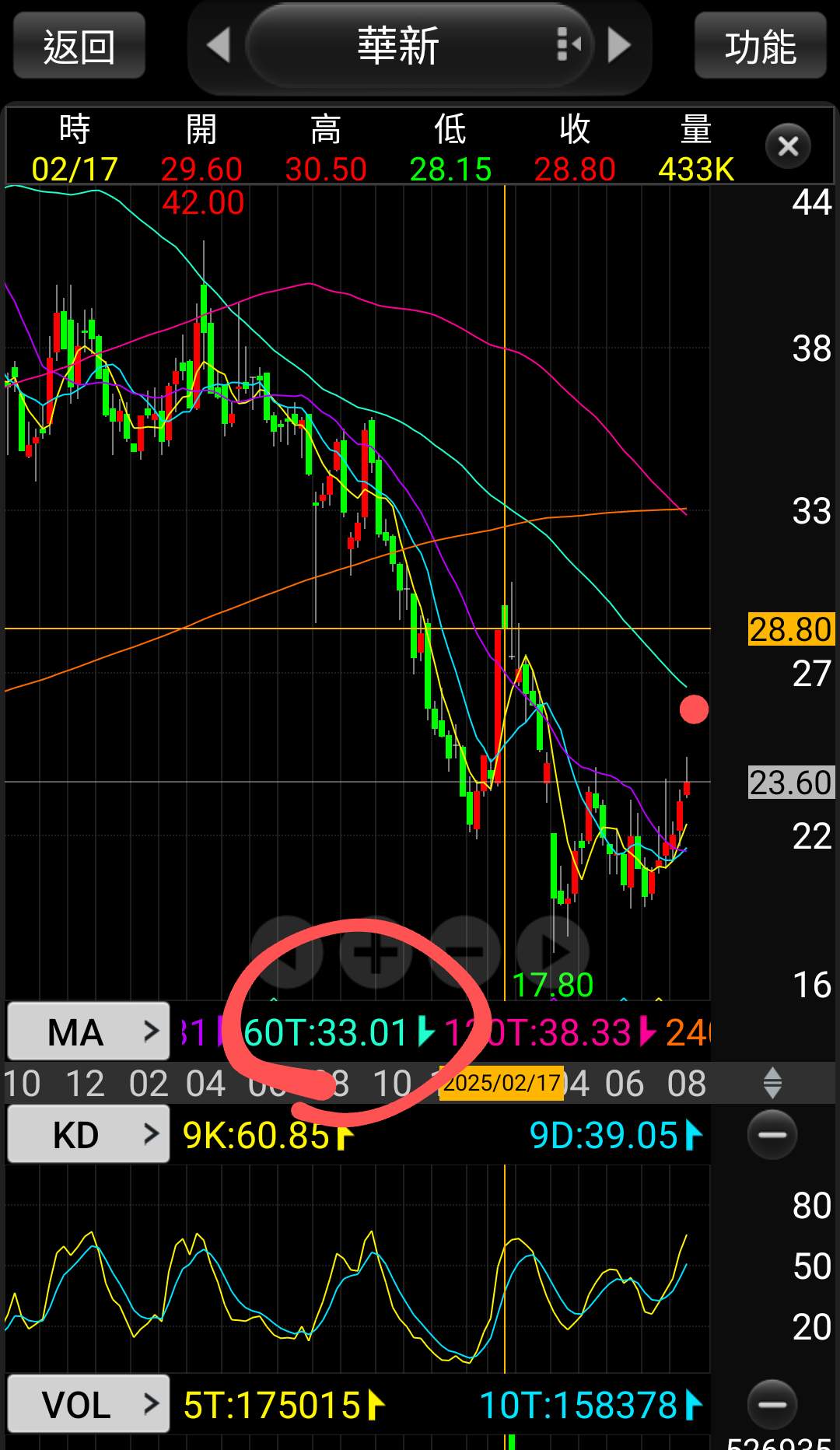
Task: Collapse the KD indicator panel
Action: click(772, 1135)
